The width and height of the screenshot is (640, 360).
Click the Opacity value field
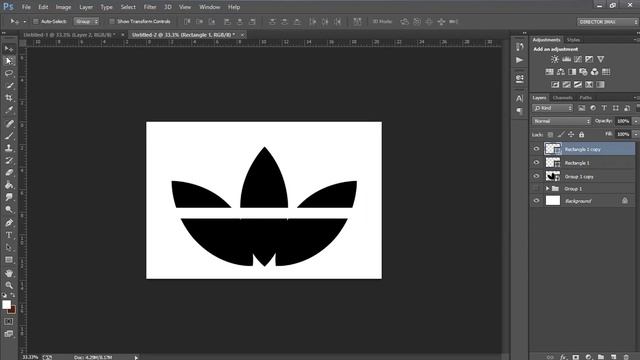pyautogui.click(x=623, y=121)
